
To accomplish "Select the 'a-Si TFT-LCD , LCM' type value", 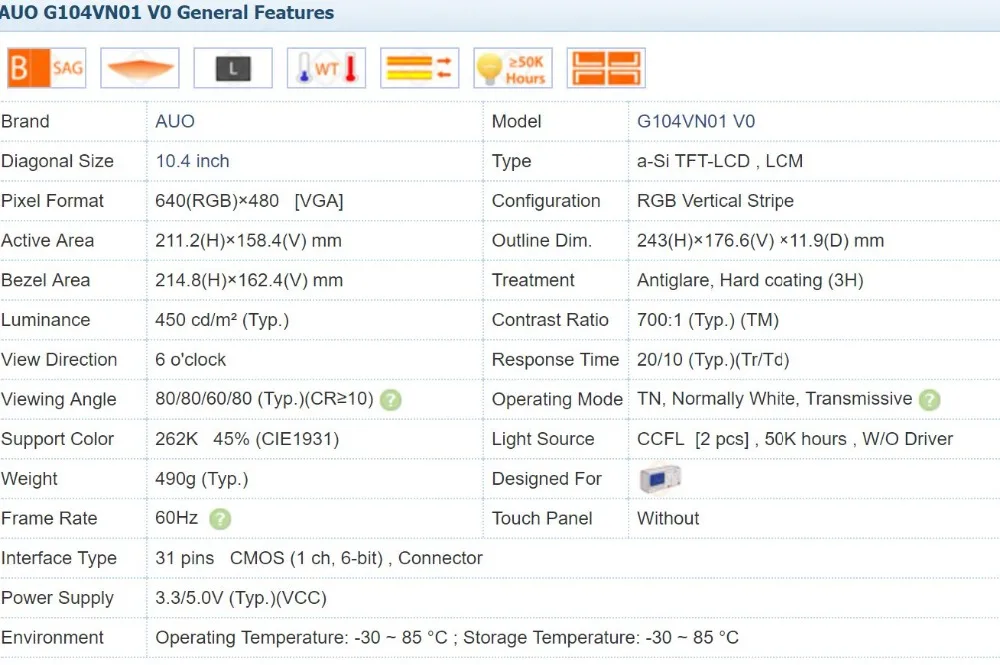I will click(x=719, y=161).
